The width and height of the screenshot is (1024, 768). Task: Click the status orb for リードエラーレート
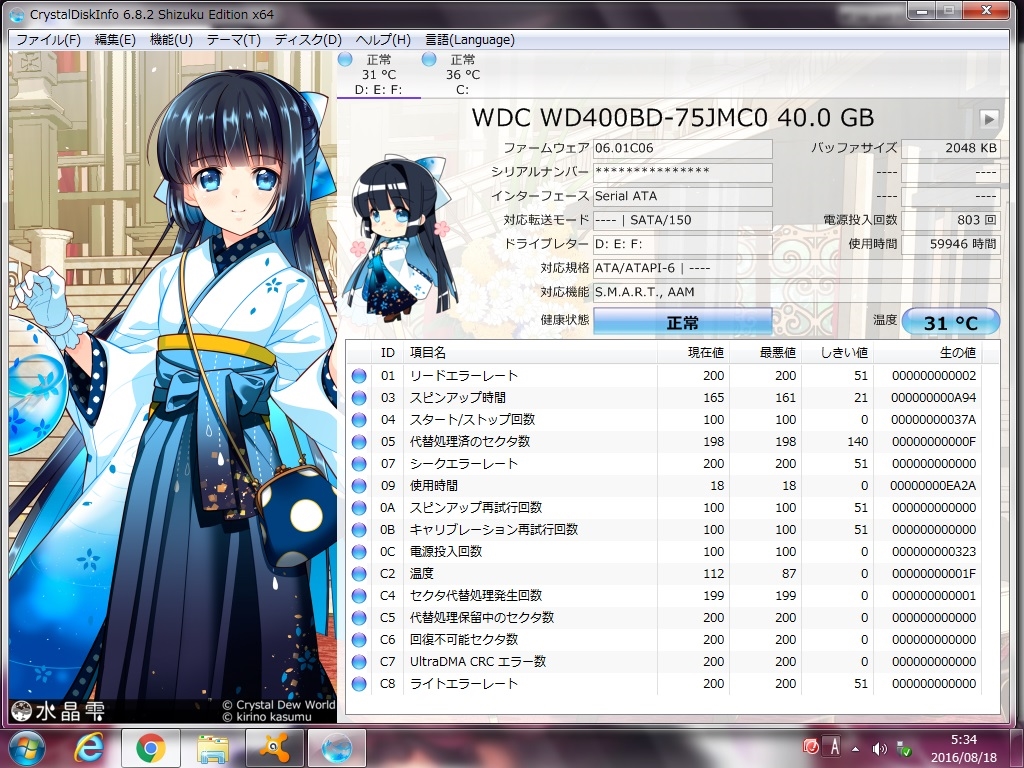(x=359, y=376)
